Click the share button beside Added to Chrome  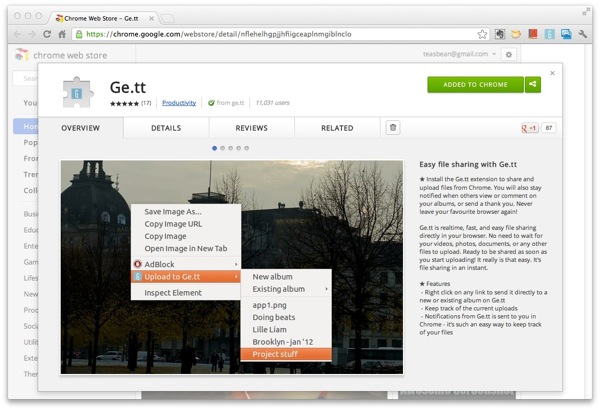point(533,85)
